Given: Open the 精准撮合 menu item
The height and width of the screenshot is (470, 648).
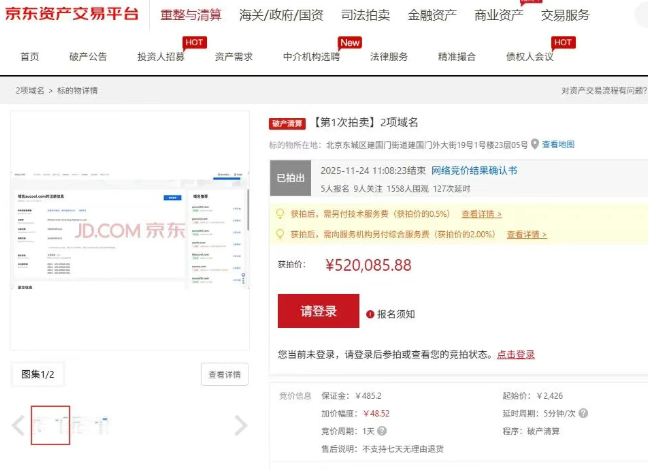Looking at the screenshot, I should (x=457, y=57).
